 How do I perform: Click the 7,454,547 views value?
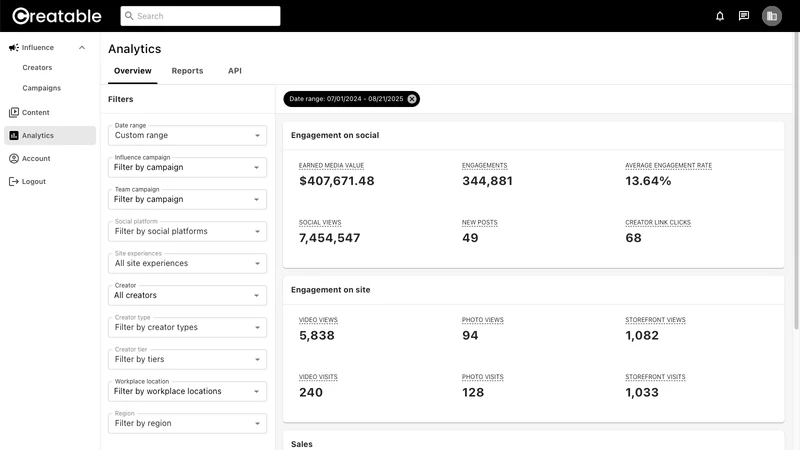(330, 238)
